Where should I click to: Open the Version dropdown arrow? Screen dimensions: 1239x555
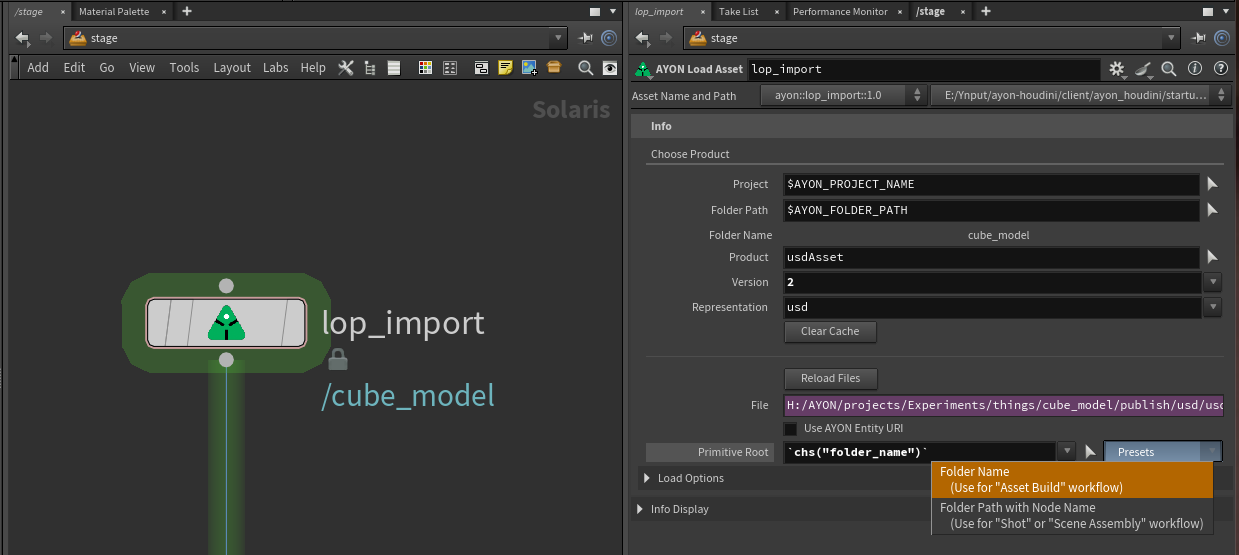(1213, 282)
